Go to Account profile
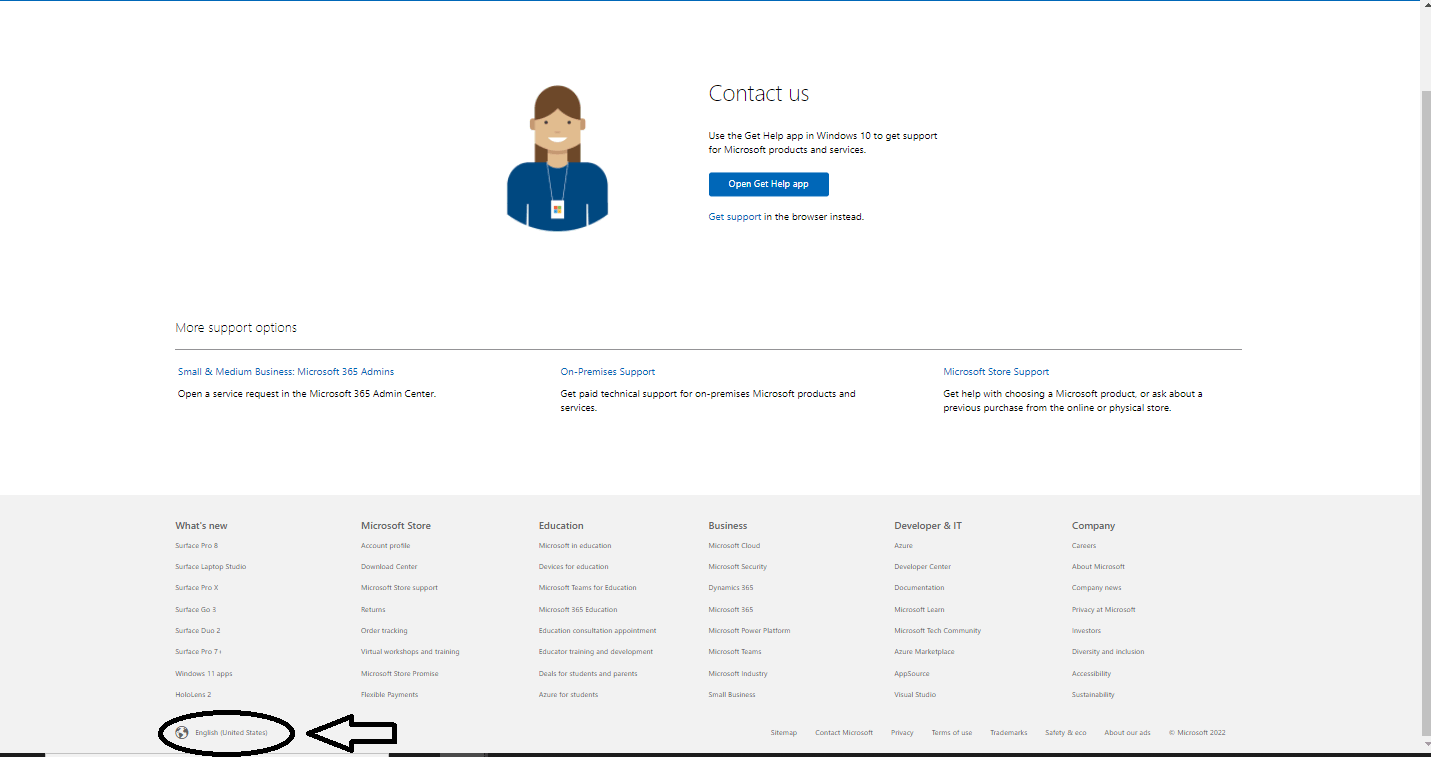Image resolution: width=1431 pixels, height=757 pixels. pyautogui.click(x=385, y=546)
